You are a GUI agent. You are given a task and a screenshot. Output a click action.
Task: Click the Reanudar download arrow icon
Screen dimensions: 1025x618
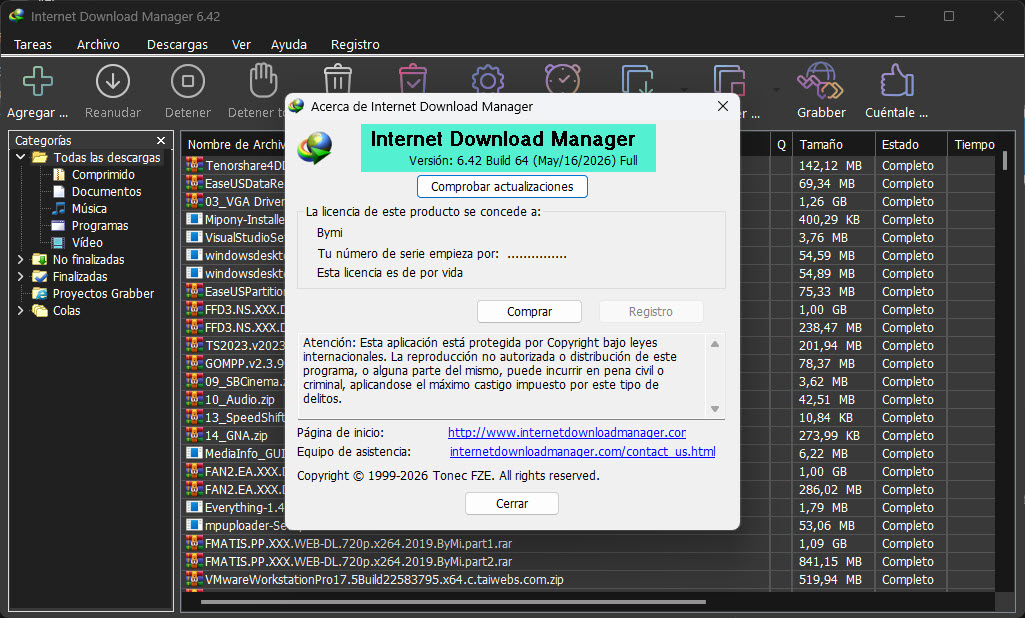(x=112, y=82)
